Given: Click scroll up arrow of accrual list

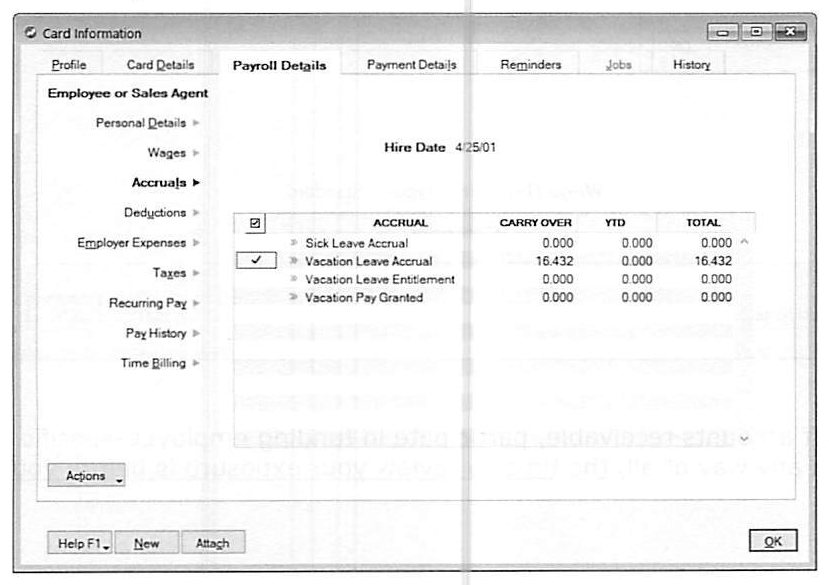Looking at the screenshot, I should coord(744,242).
